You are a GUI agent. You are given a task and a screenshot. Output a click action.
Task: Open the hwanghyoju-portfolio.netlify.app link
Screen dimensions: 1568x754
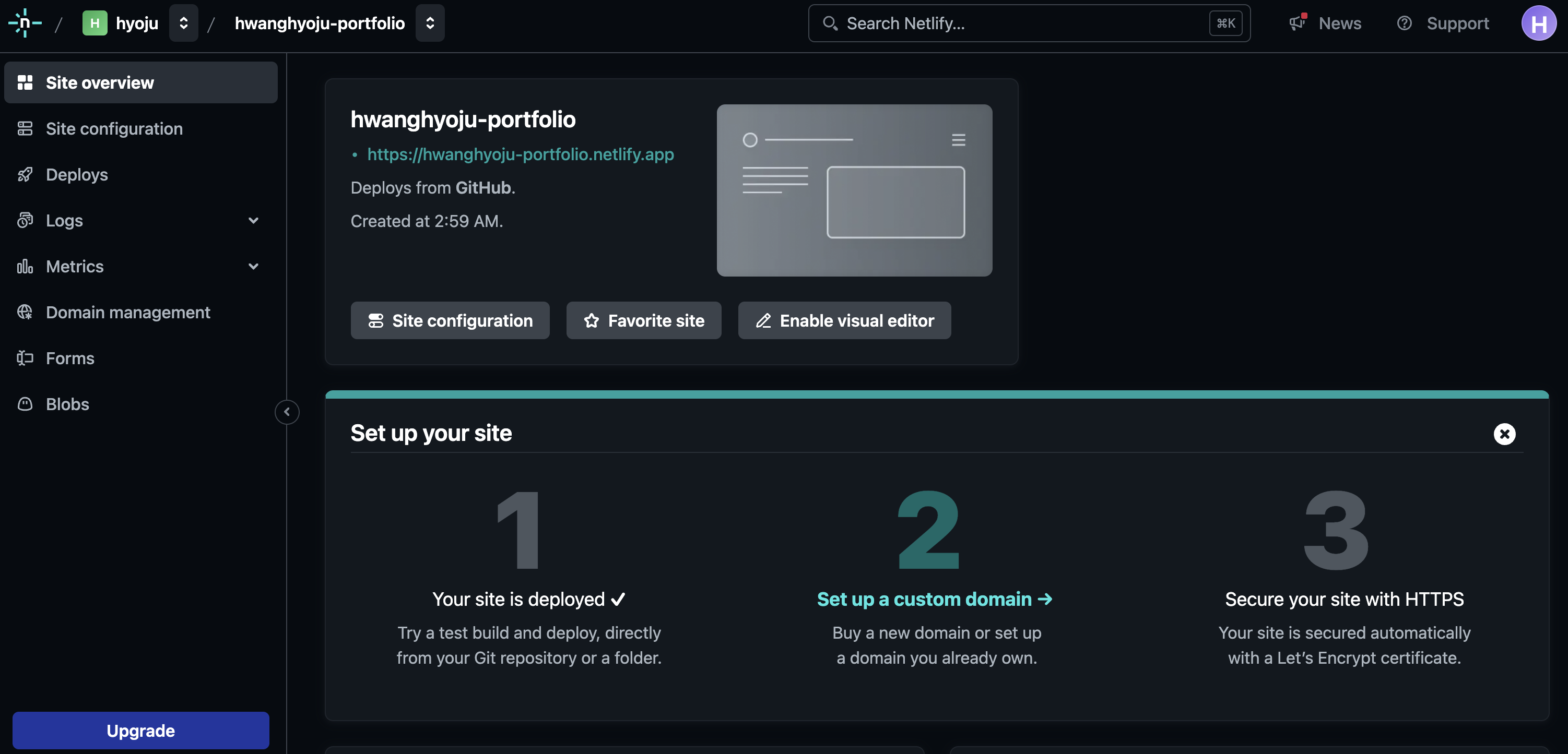(521, 154)
